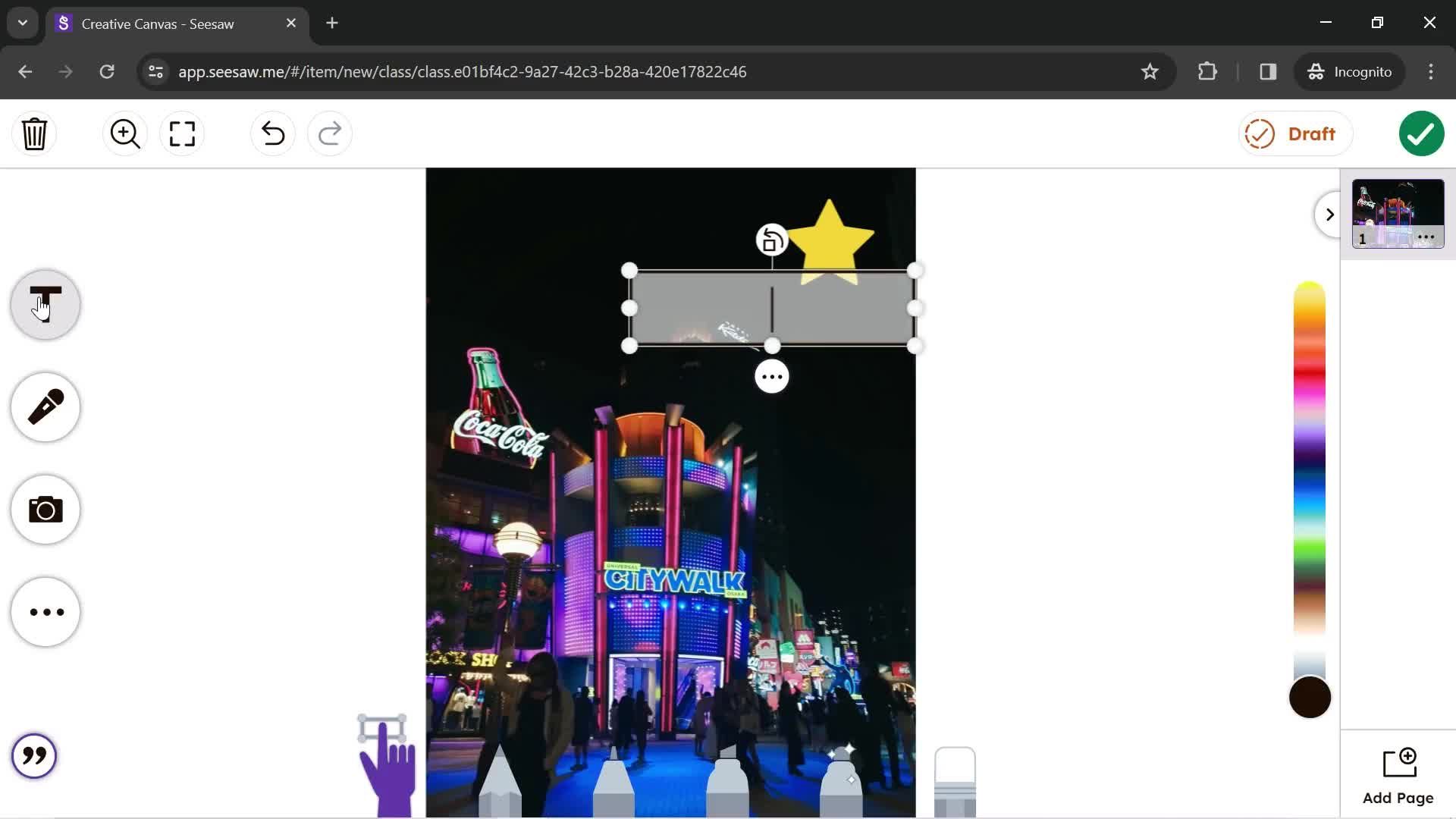Click the rotate handle above text box
This screenshot has height=819, width=1456.
click(772, 240)
